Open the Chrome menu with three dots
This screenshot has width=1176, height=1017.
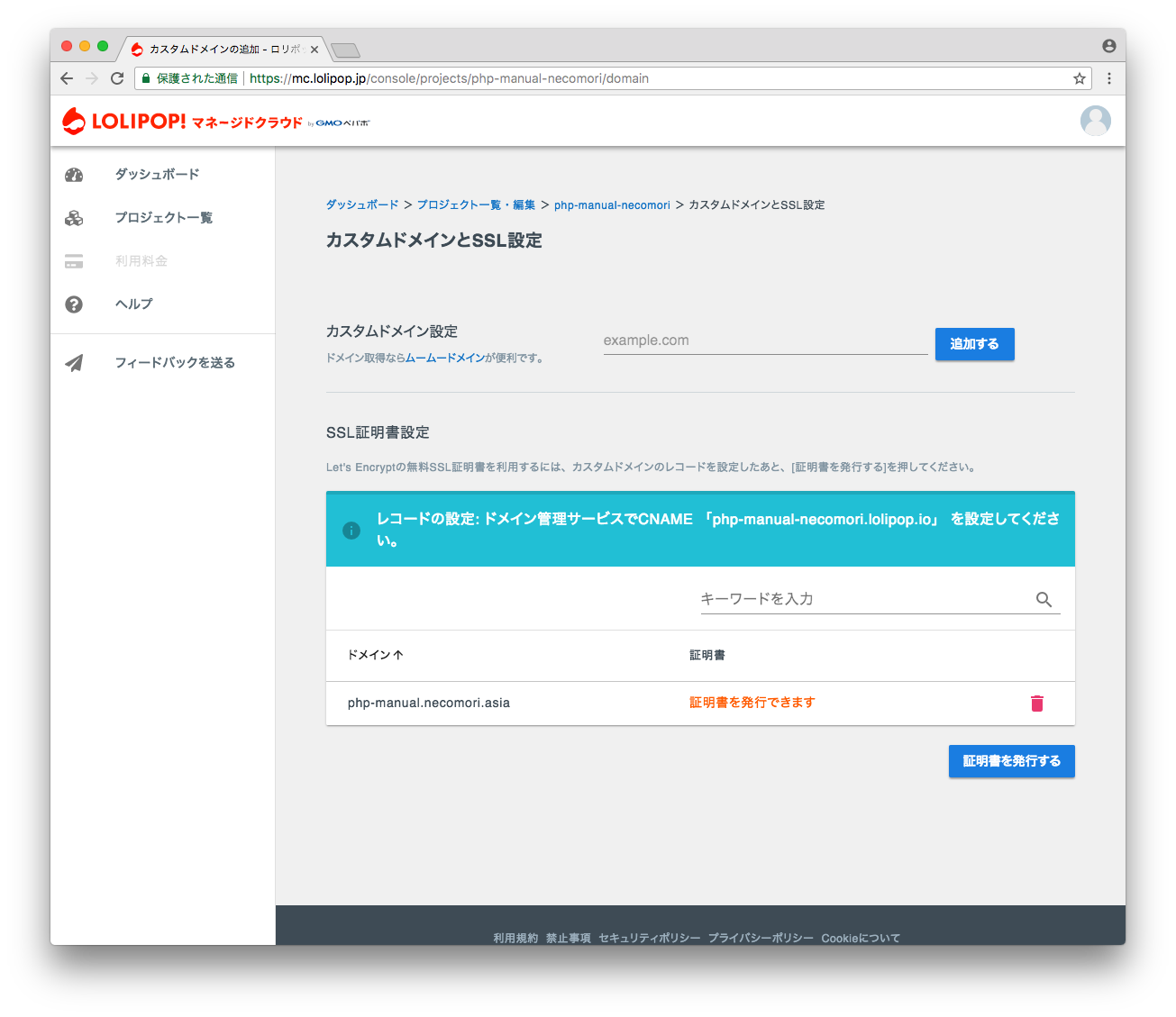pos(1109,78)
